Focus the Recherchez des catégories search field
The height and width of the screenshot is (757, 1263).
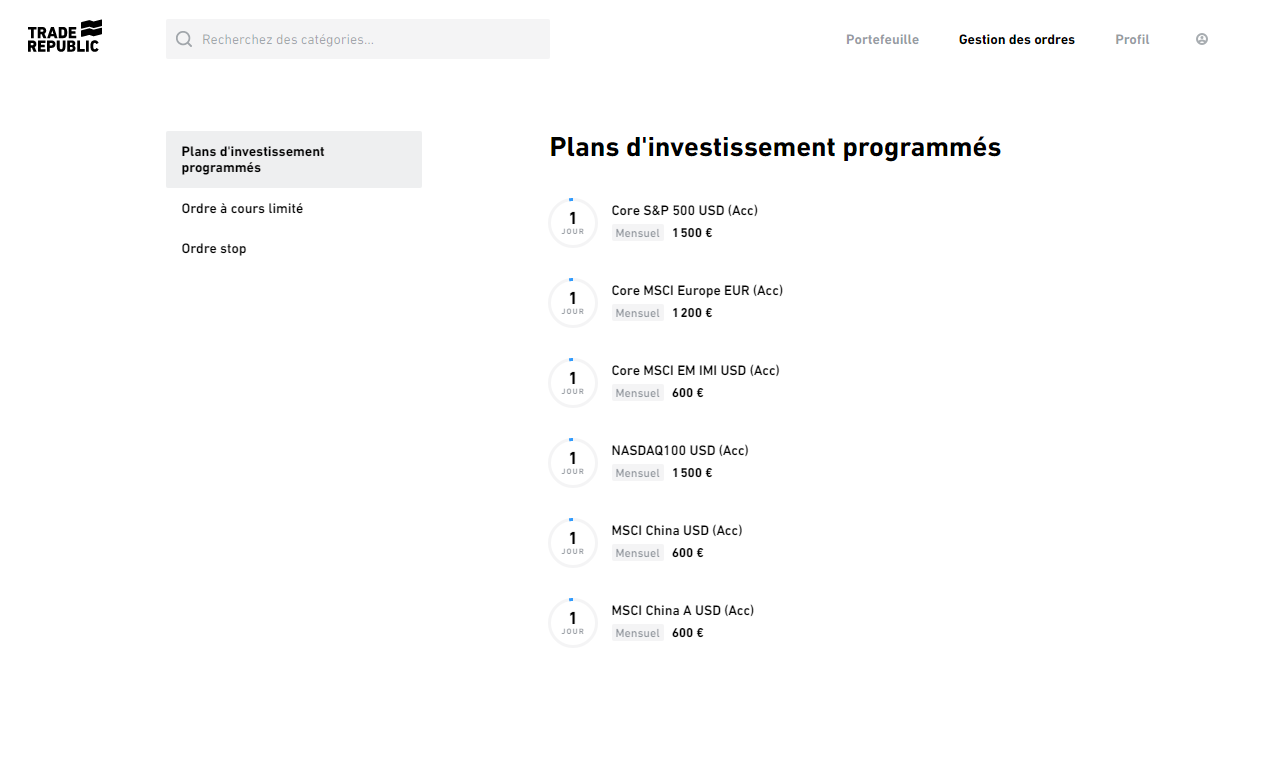click(358, 39)
